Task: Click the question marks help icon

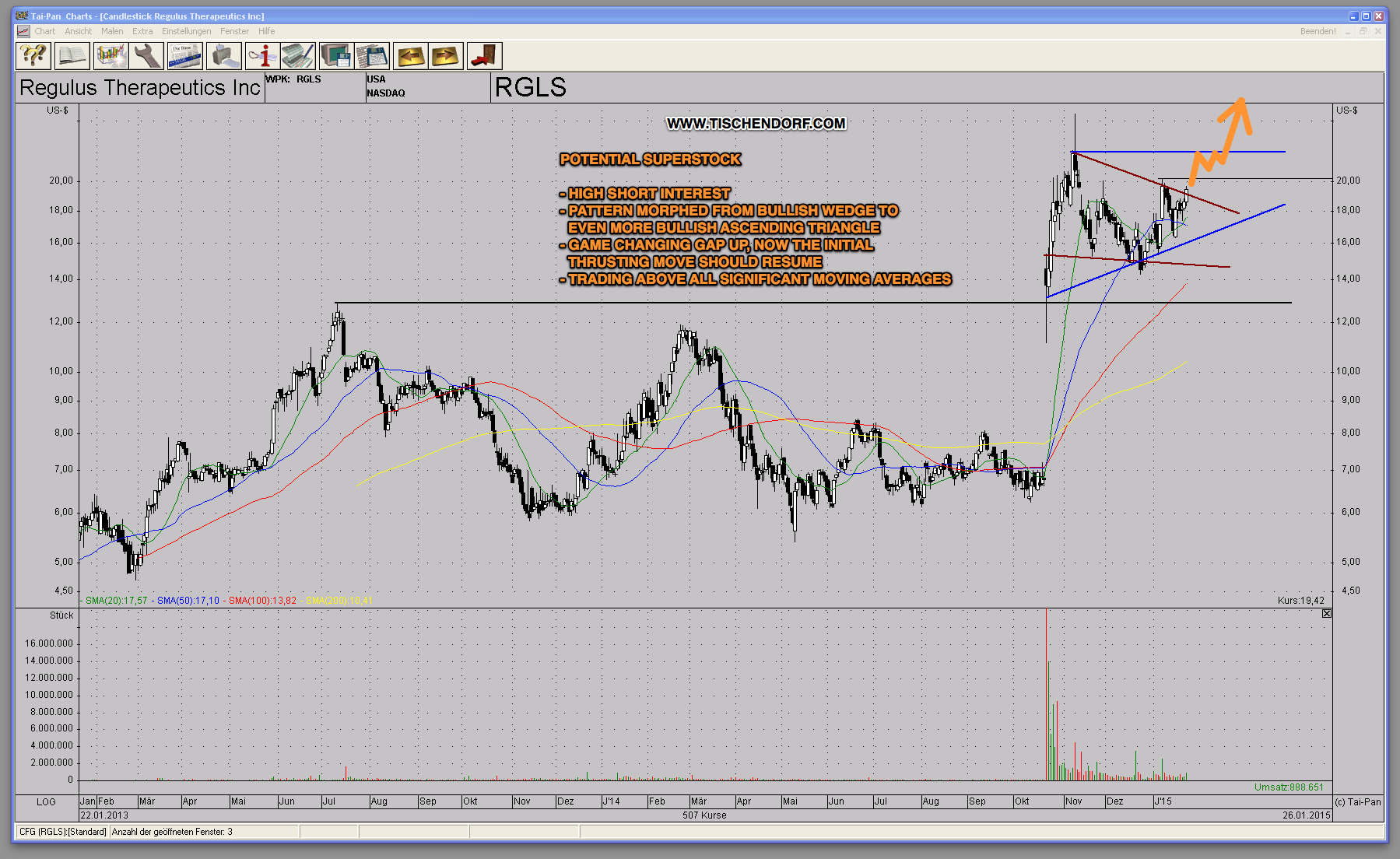Action: pos(33,56)
